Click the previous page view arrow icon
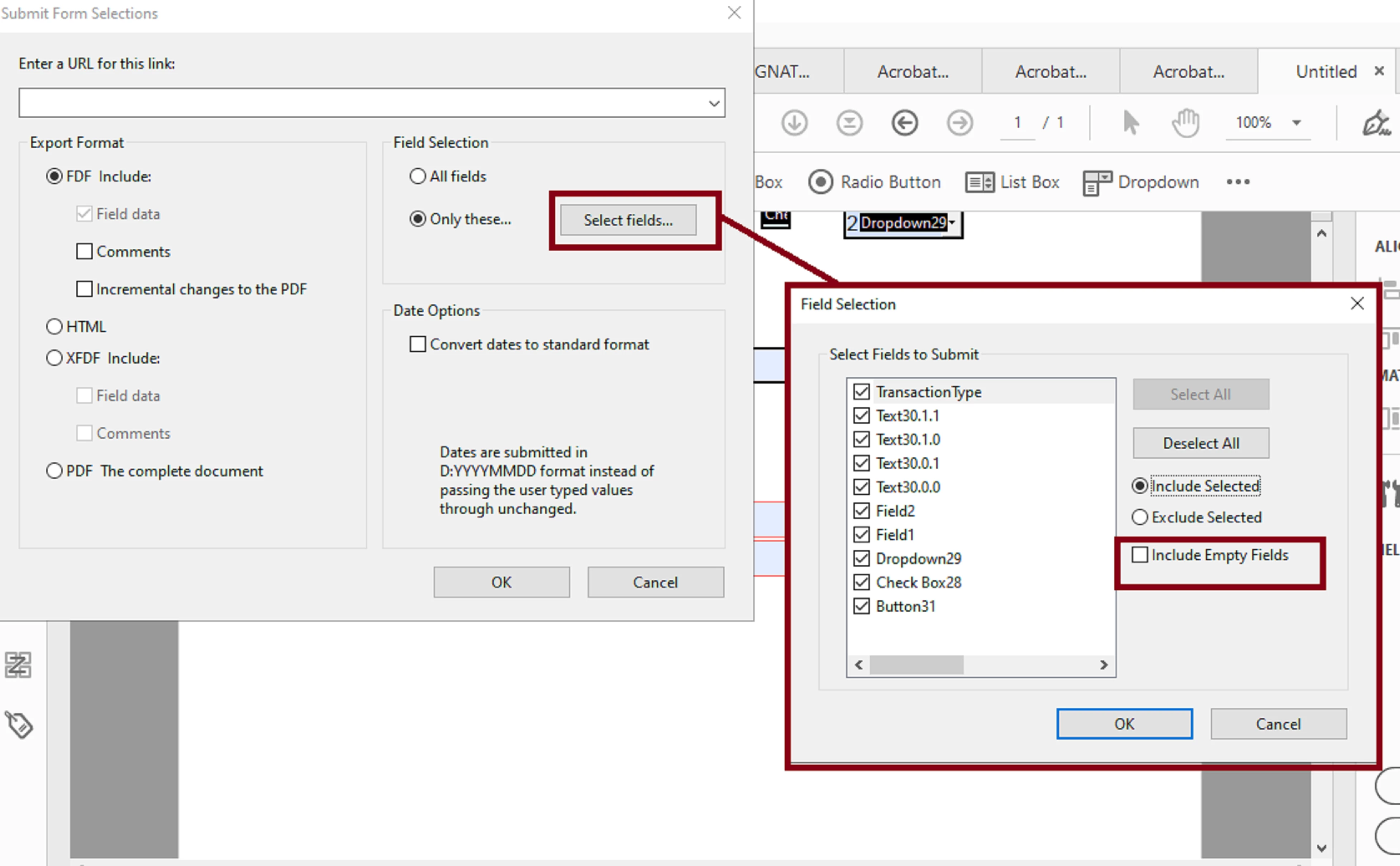1400x866 pixels. click(904, 122)
